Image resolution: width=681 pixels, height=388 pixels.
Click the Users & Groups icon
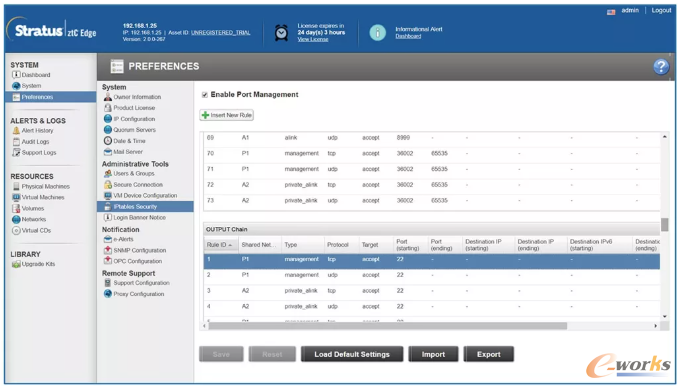tap(108, 173)
